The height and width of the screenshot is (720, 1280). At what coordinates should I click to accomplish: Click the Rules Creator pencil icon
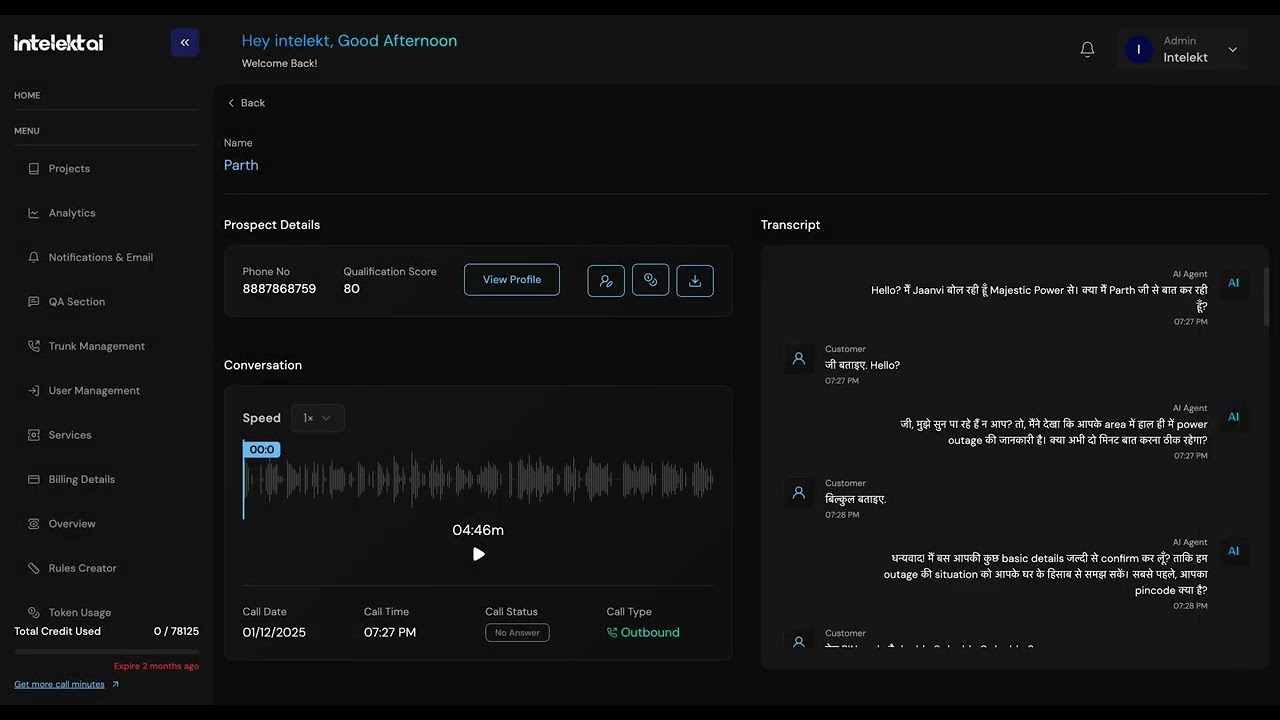point(34,568)
